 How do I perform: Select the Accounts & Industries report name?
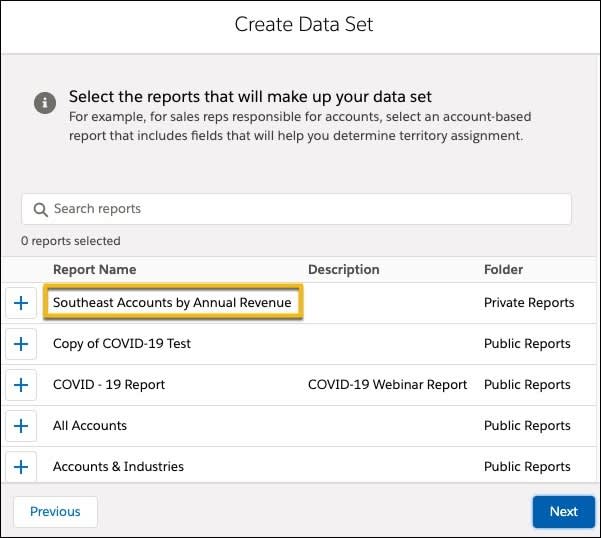click(118, 466)
